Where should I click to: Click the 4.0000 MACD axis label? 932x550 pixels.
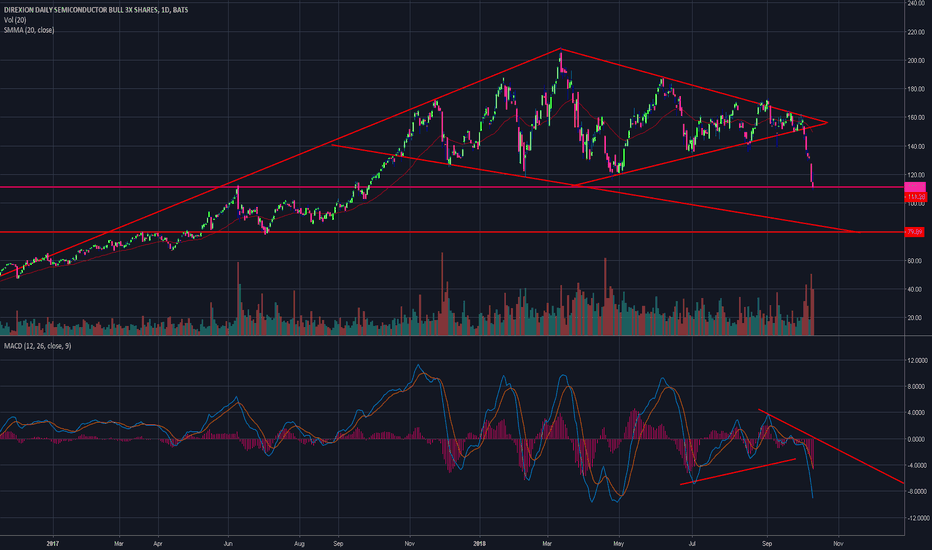coord(918,413)
